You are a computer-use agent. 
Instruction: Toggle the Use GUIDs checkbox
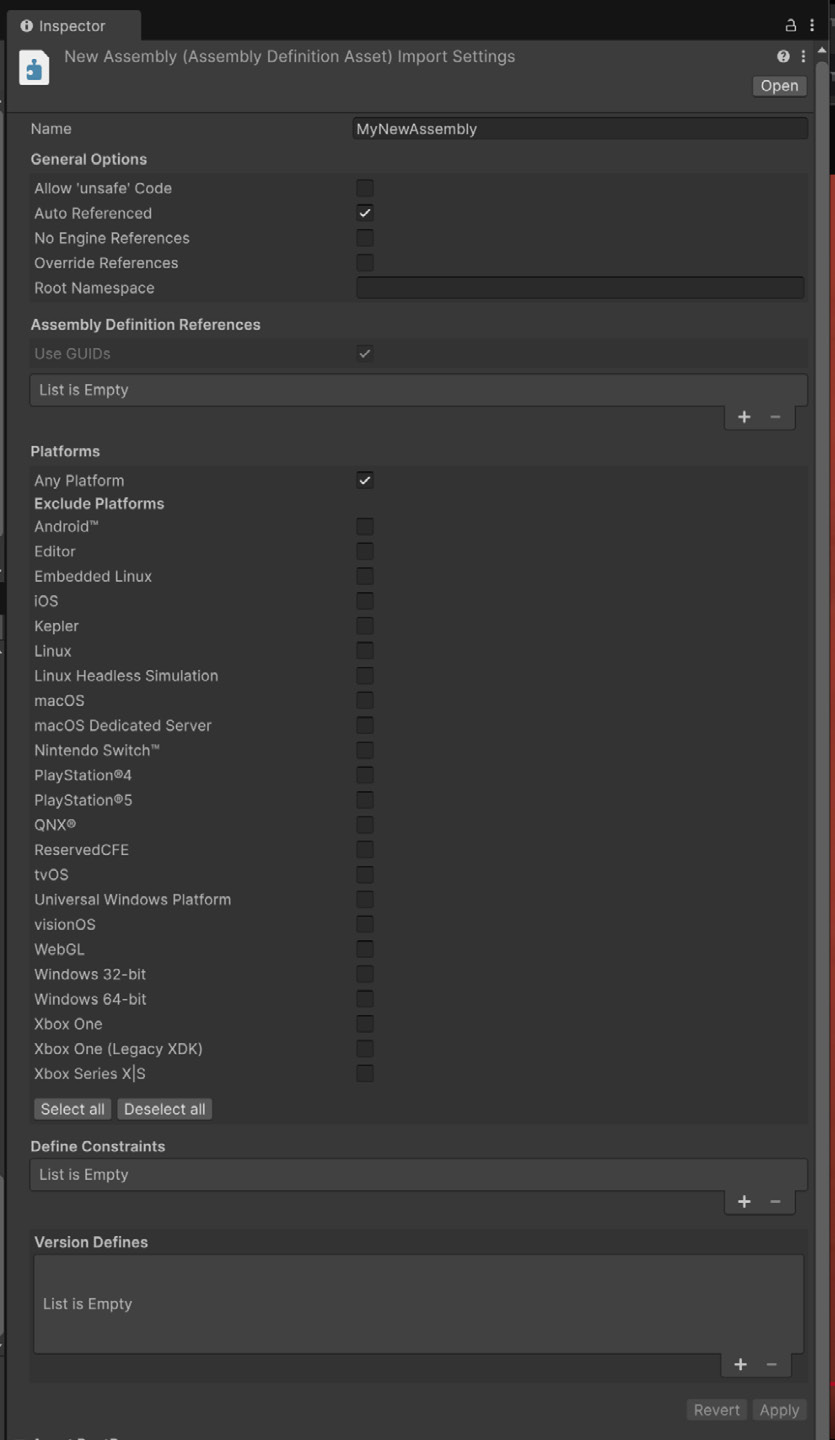tap(365, 354)
